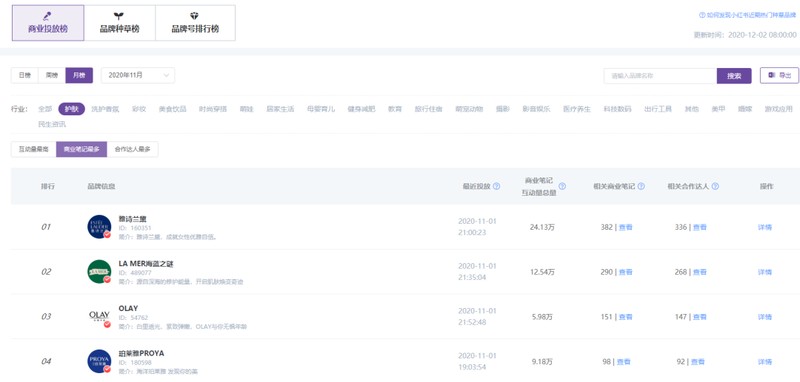Switch ranking period to 周榜

(x=52, y=75)
